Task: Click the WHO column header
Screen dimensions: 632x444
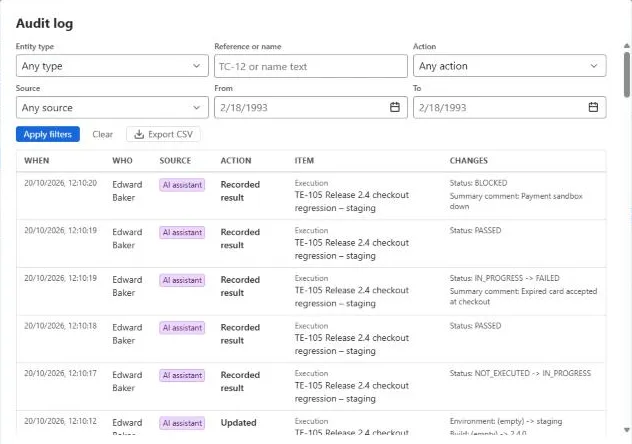Action: (123, 161)
